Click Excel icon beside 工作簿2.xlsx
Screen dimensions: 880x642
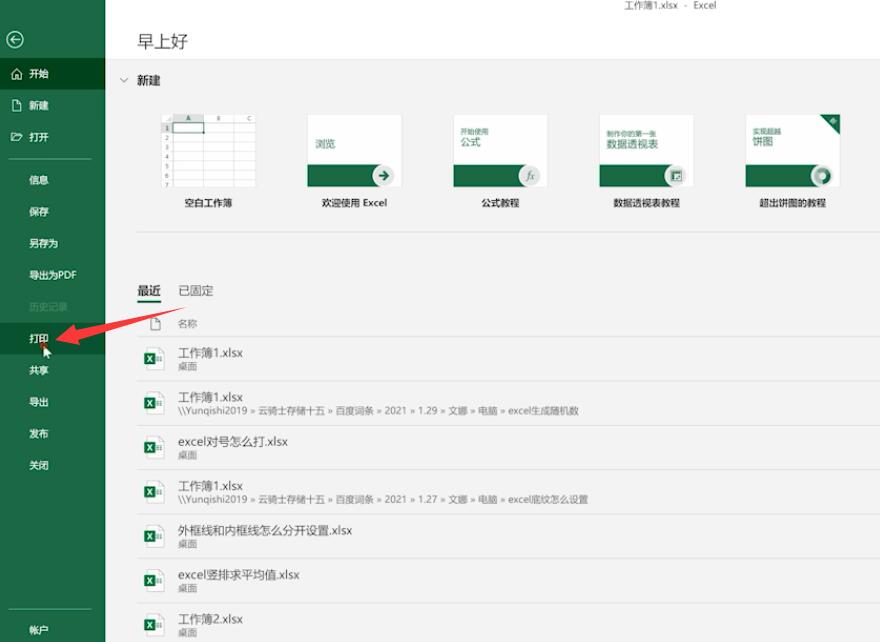coord(153,625)
